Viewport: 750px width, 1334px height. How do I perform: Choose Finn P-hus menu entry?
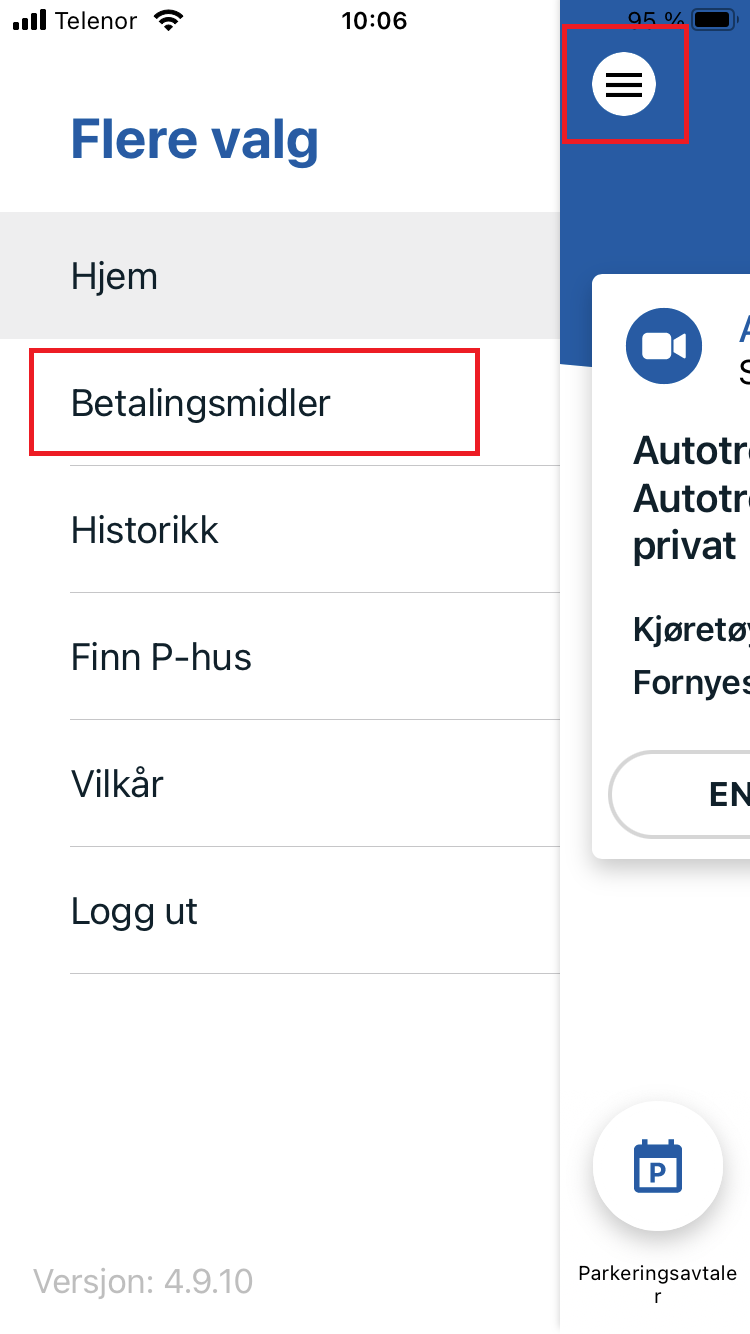pos(280,657)
